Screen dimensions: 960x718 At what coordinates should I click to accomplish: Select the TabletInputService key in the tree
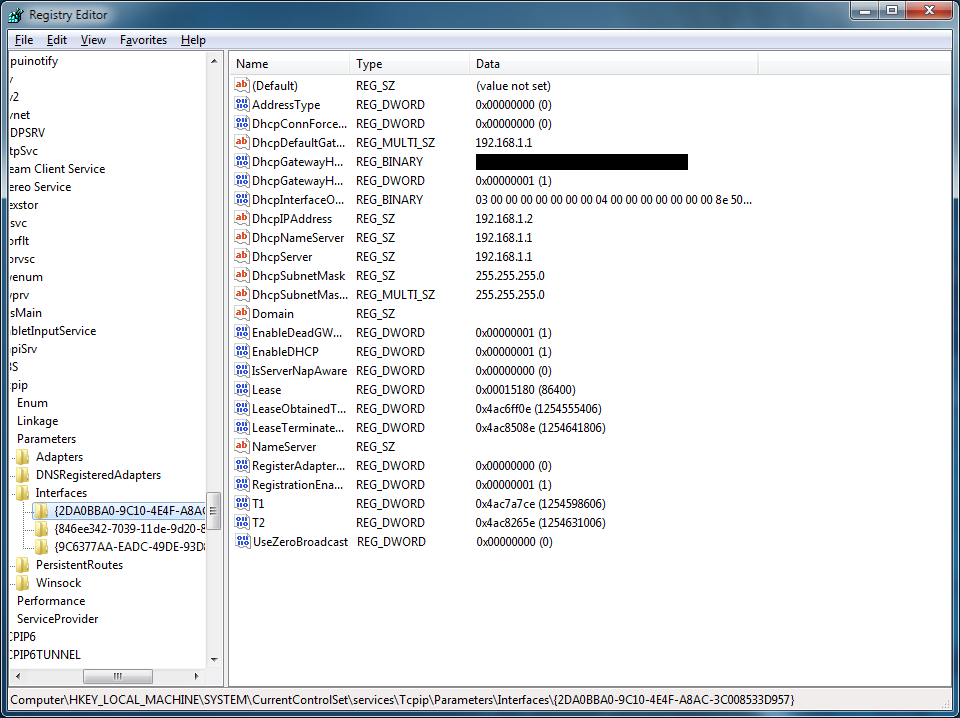[53, 331]
